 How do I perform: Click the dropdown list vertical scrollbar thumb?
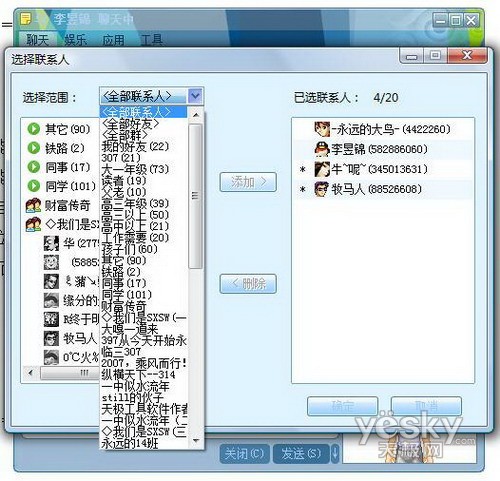coord(195,196)
